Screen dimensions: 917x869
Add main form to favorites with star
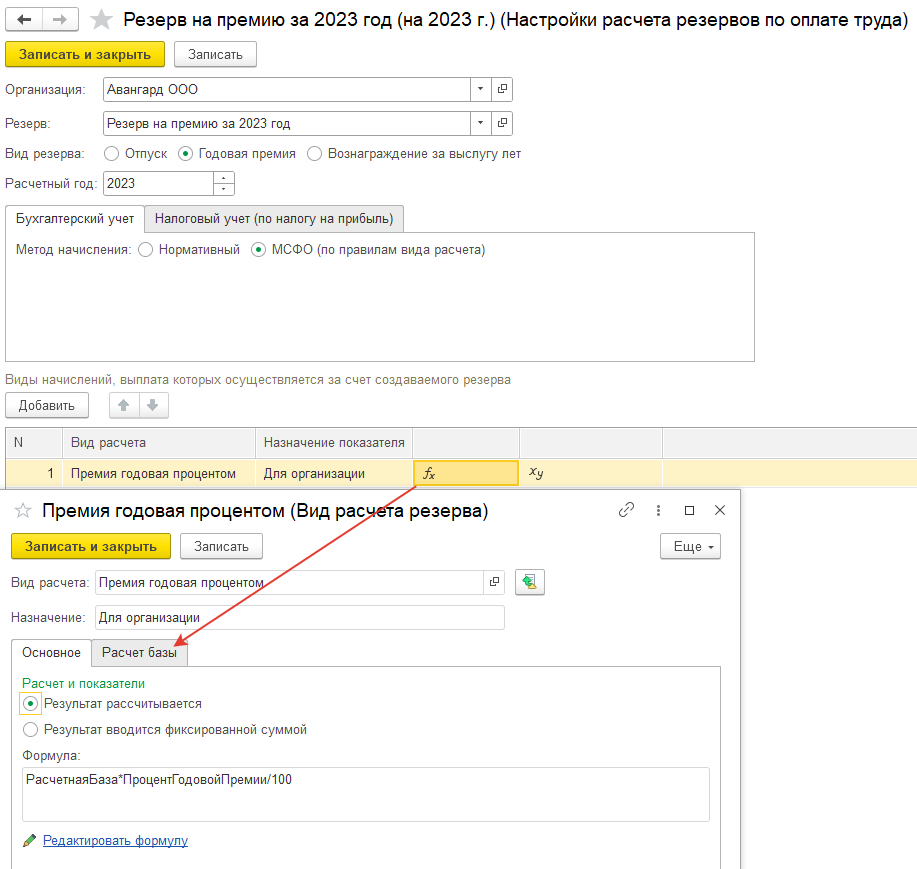(x=101, y=20)
